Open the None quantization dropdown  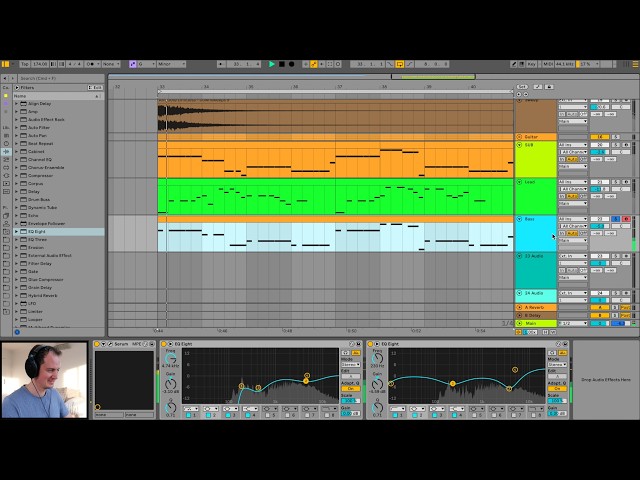pyautogui.click(x=111, y=64)
